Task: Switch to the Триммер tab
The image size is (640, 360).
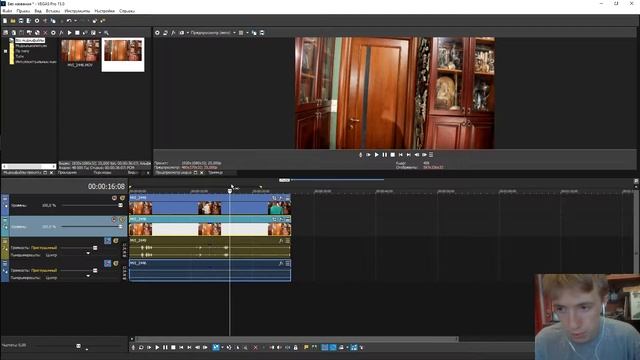Action: (216, 173)
